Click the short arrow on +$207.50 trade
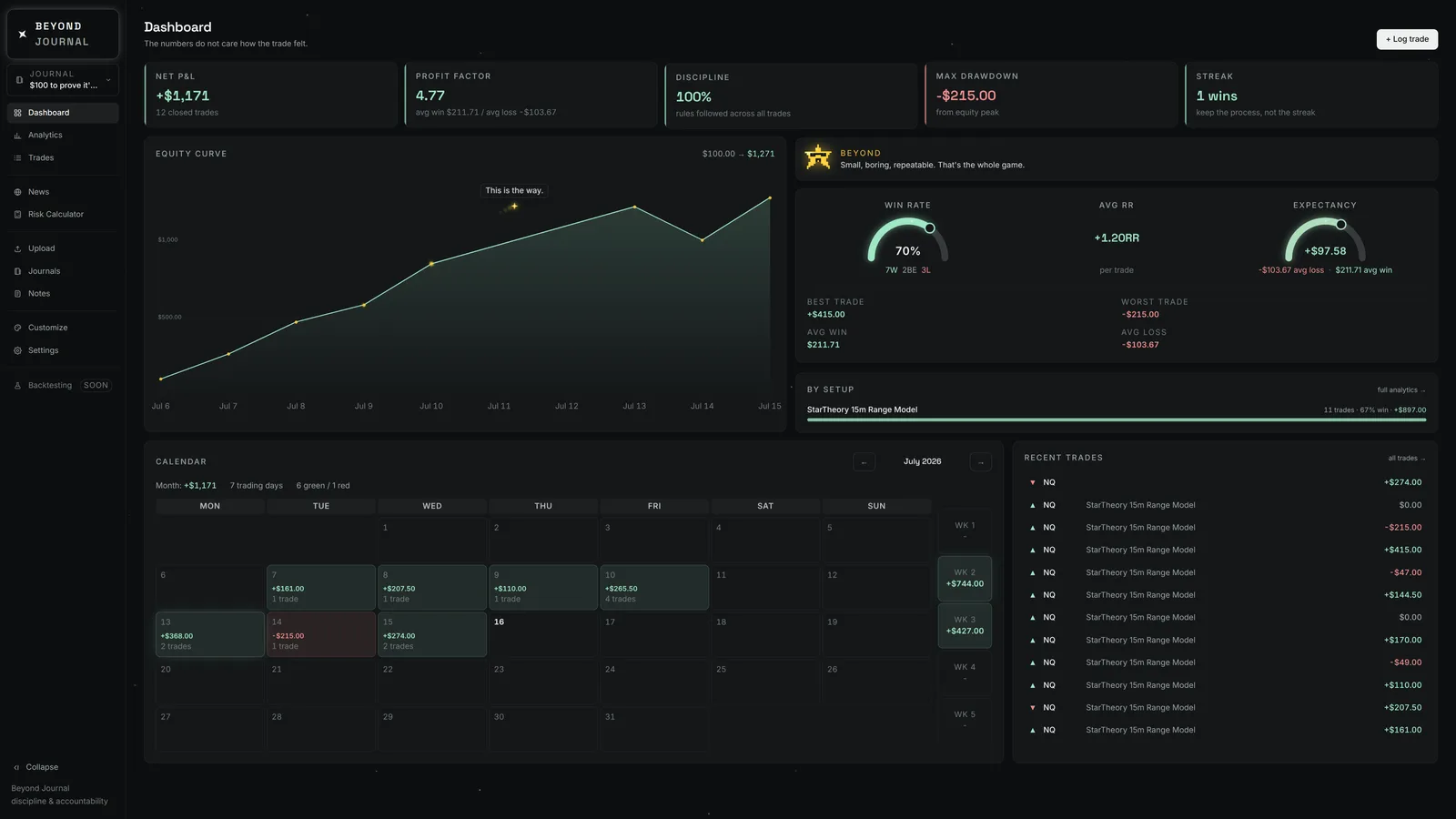This screenshot has width=1456, height=819. pos(1033,708)
